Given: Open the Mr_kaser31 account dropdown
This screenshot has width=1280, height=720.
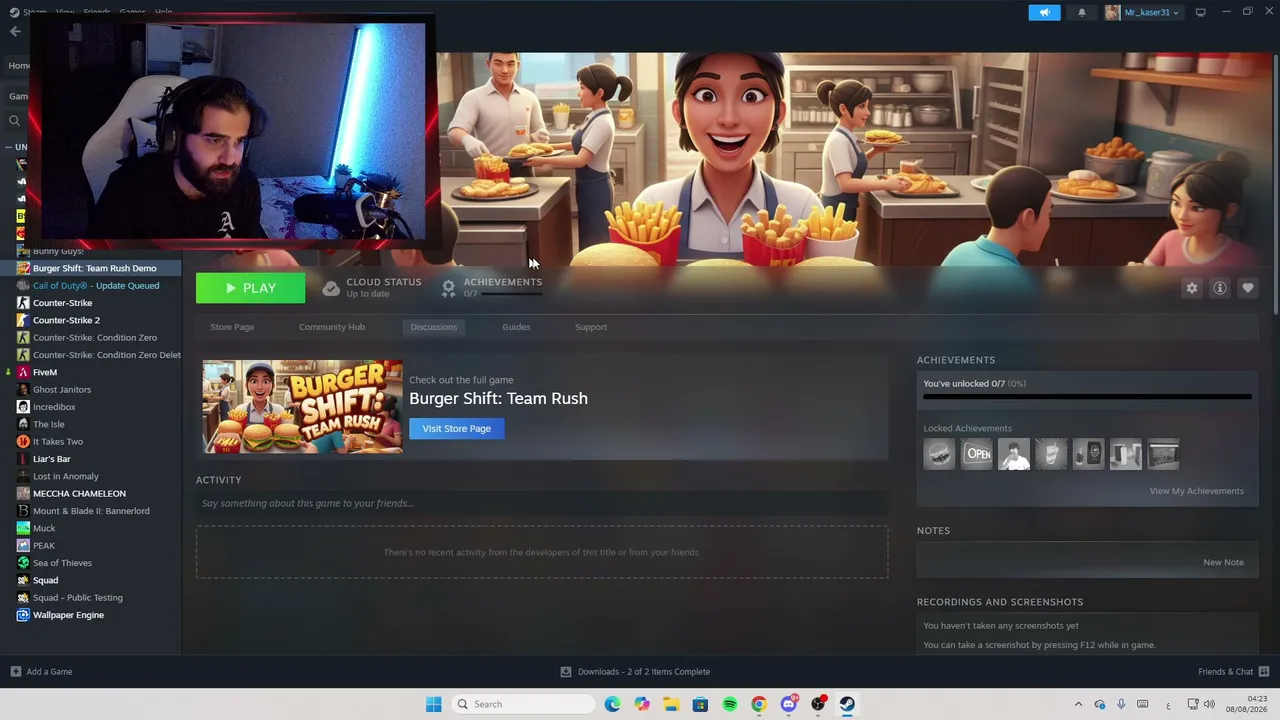Looking at the screenshot, I should tap(1142, 12).
